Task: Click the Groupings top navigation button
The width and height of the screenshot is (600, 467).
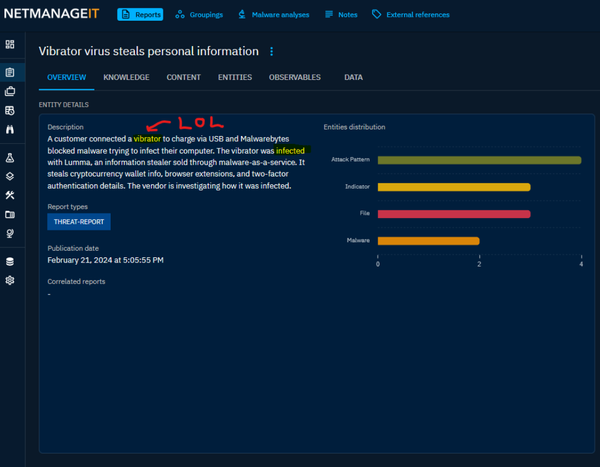Action: tap(199, 15)
